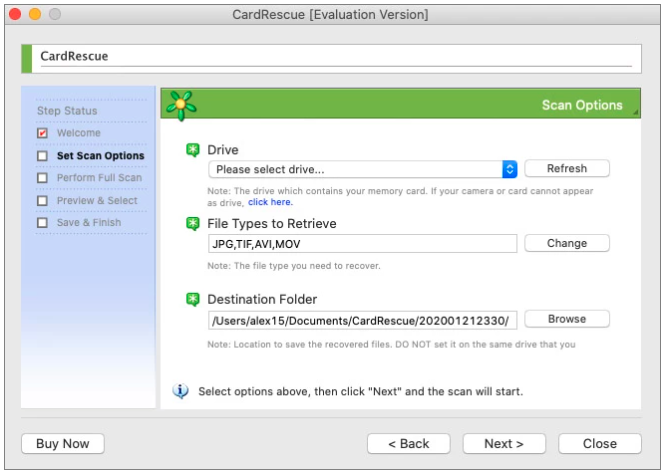Go back with the < Back button
This screenshot has width=664, height=472.
tap(409, 444)
